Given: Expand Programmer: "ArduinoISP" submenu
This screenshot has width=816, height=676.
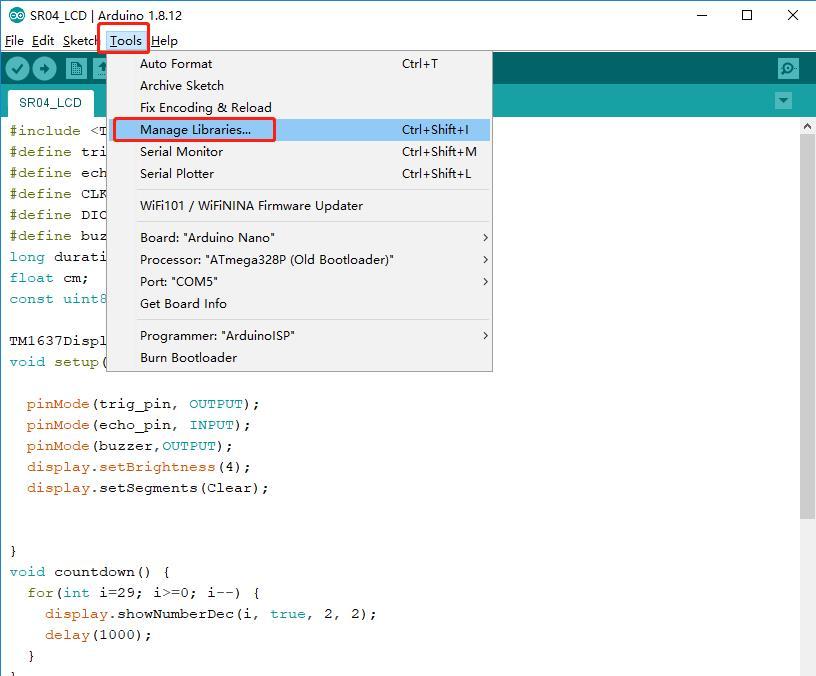Looking at the screenshot, I should (299, 336).
